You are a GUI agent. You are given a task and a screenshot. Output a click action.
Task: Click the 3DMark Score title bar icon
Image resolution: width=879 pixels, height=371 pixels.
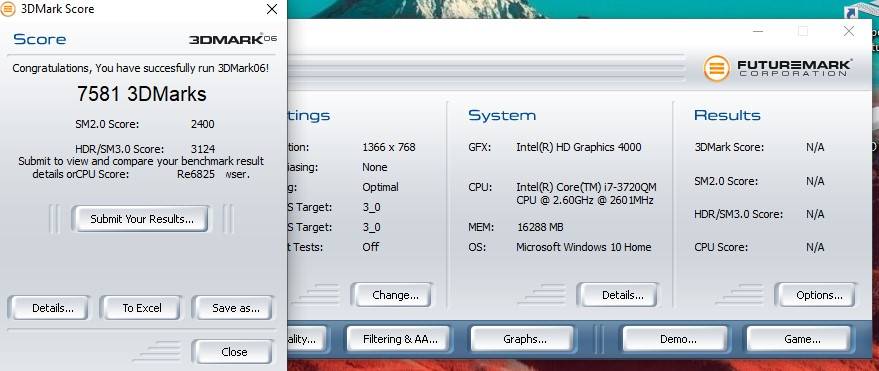pyautogui.click(x=7, y=9)
